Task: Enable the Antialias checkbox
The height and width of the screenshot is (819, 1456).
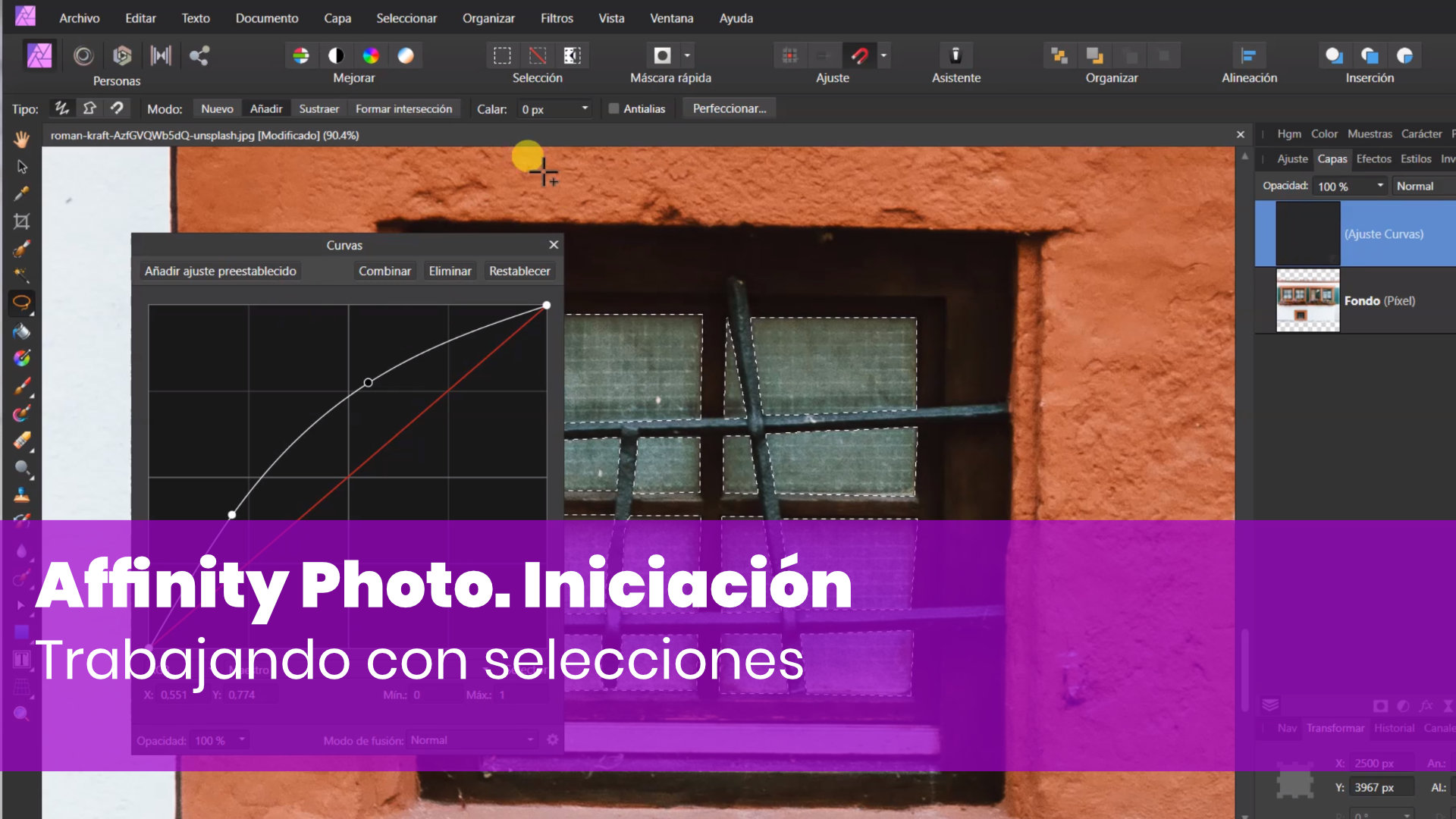Action: coord(613,108)
